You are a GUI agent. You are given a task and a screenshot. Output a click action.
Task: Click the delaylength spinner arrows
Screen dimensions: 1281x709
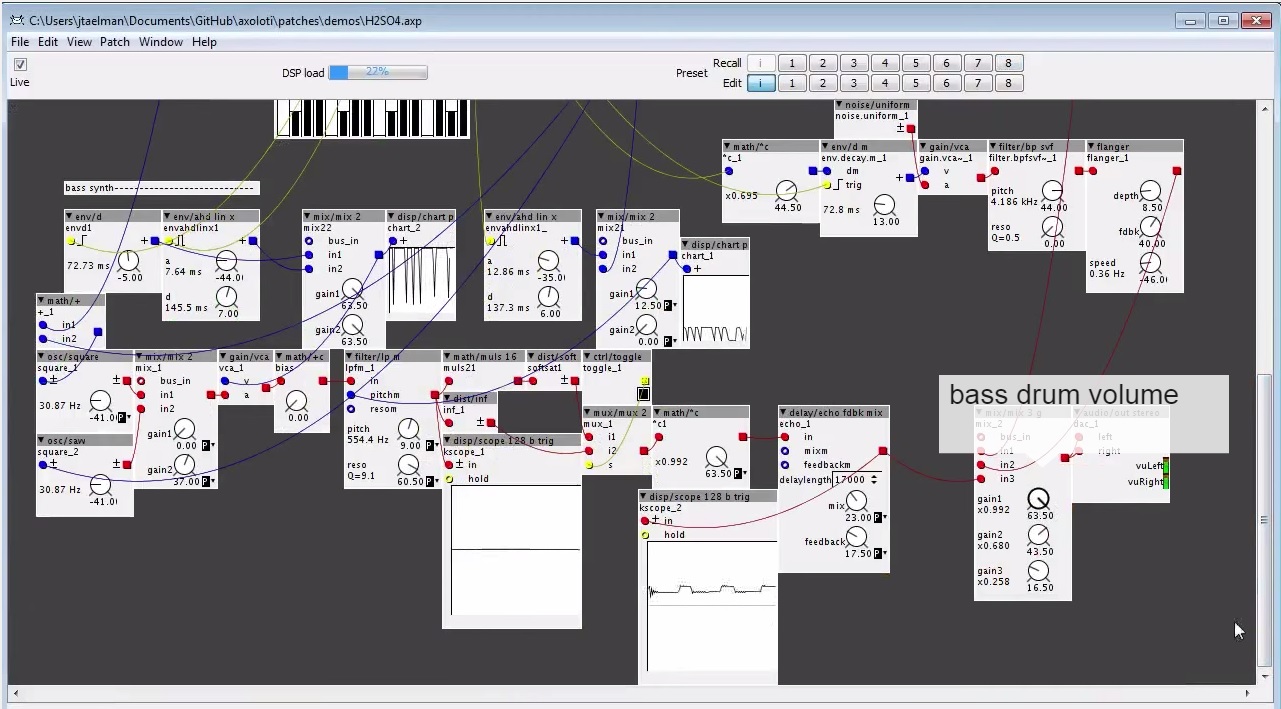tap(874, 479)
